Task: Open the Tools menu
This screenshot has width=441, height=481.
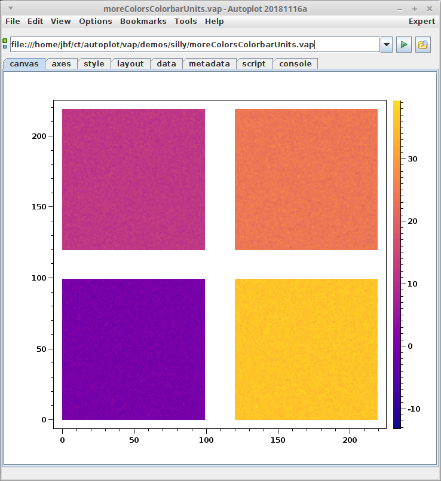Action: pyautogui.click(x=186, y=21)
